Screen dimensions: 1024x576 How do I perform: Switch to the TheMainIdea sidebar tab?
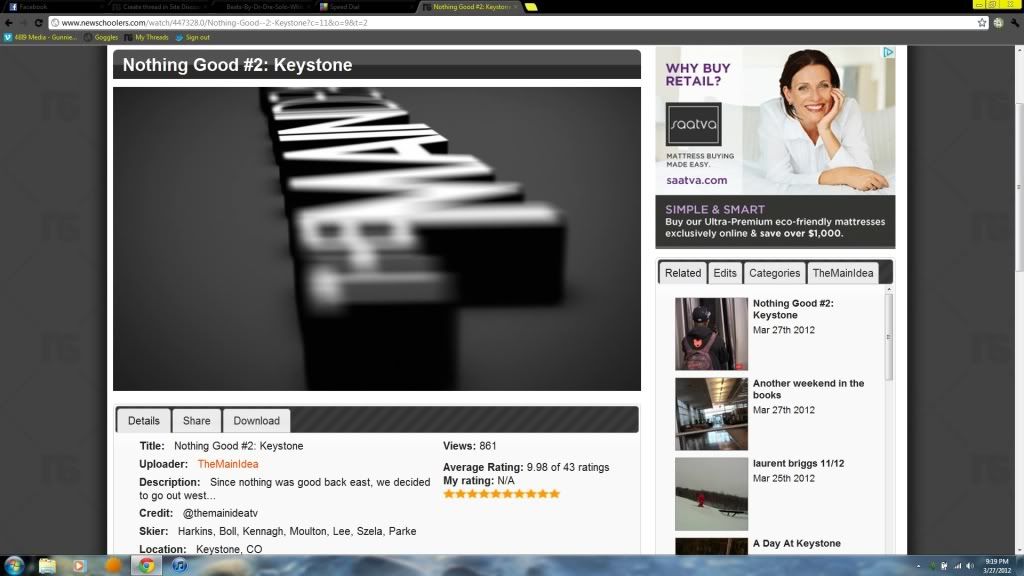(842, 273)
